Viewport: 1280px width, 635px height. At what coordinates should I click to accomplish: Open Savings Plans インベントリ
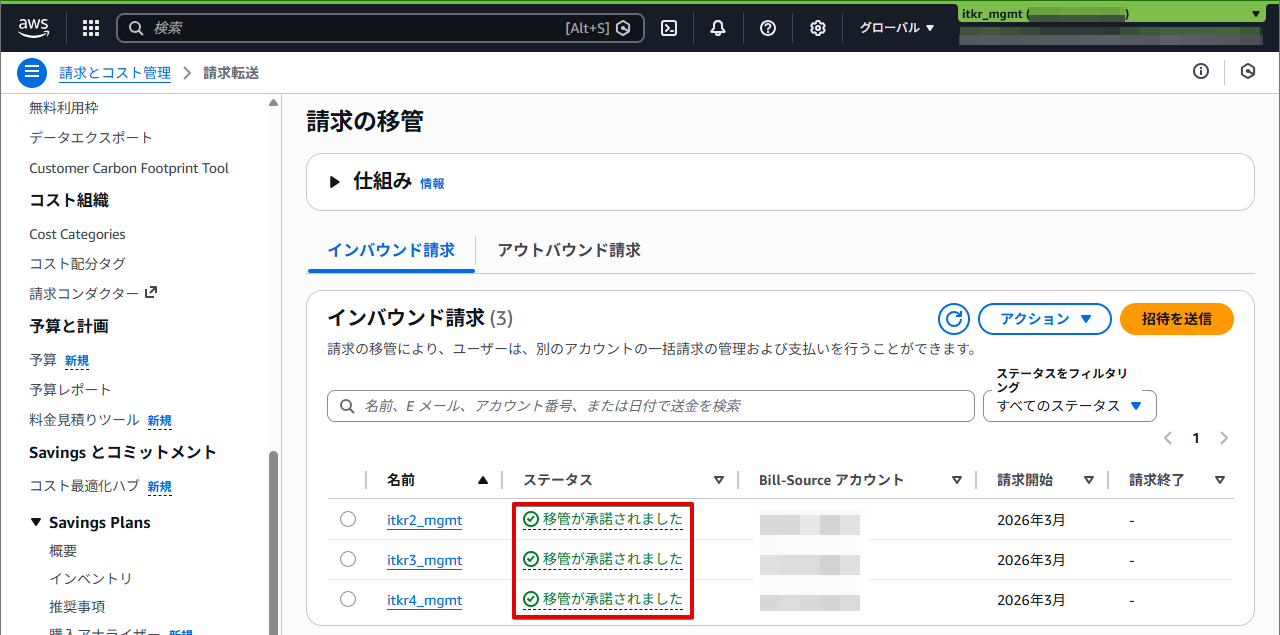91,578
